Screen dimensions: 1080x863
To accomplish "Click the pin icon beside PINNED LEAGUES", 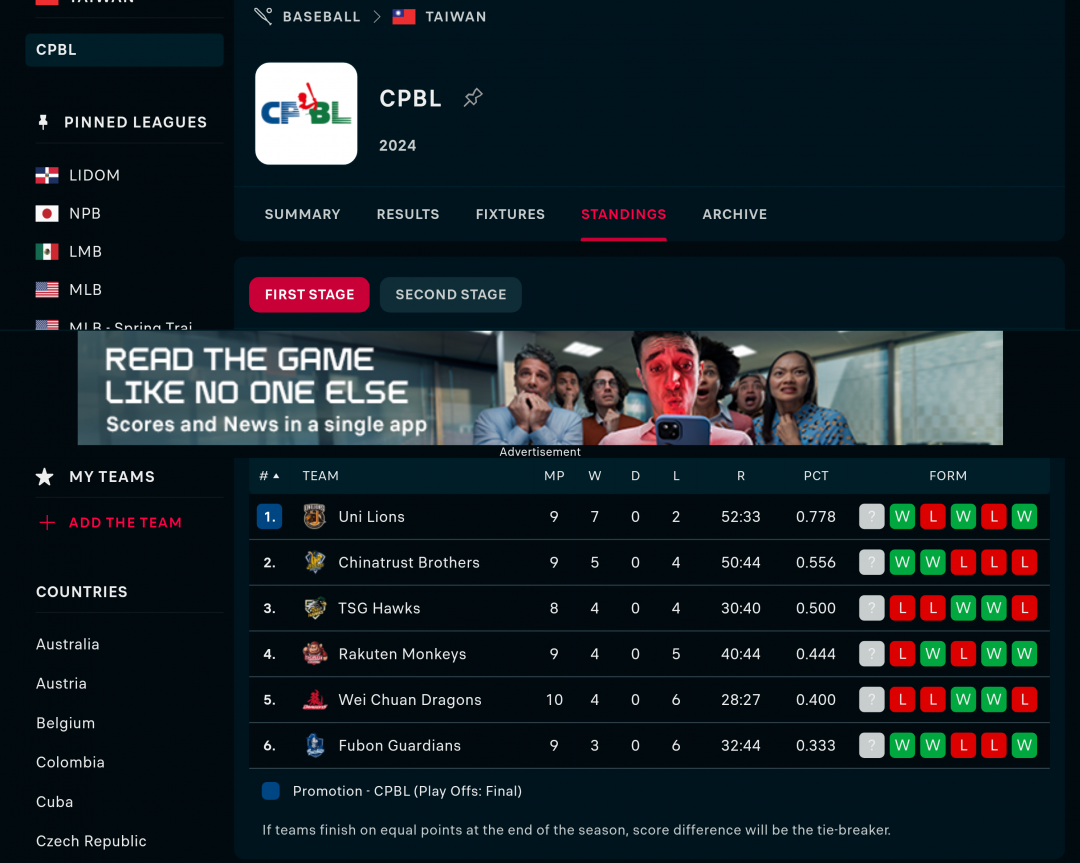I will coord(43,122).
